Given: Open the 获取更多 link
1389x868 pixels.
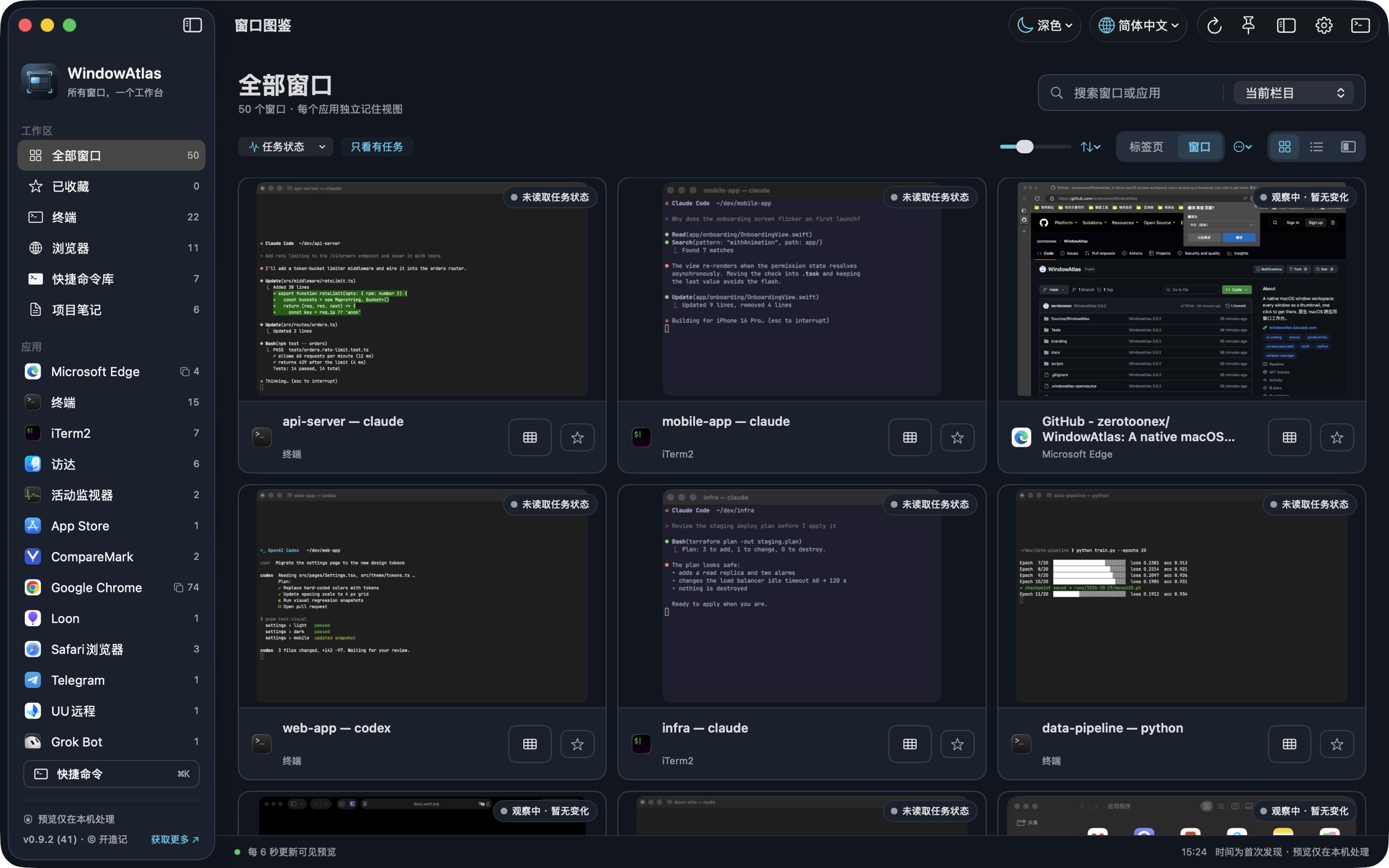Looking at the screenshot, I should point(175,839).
